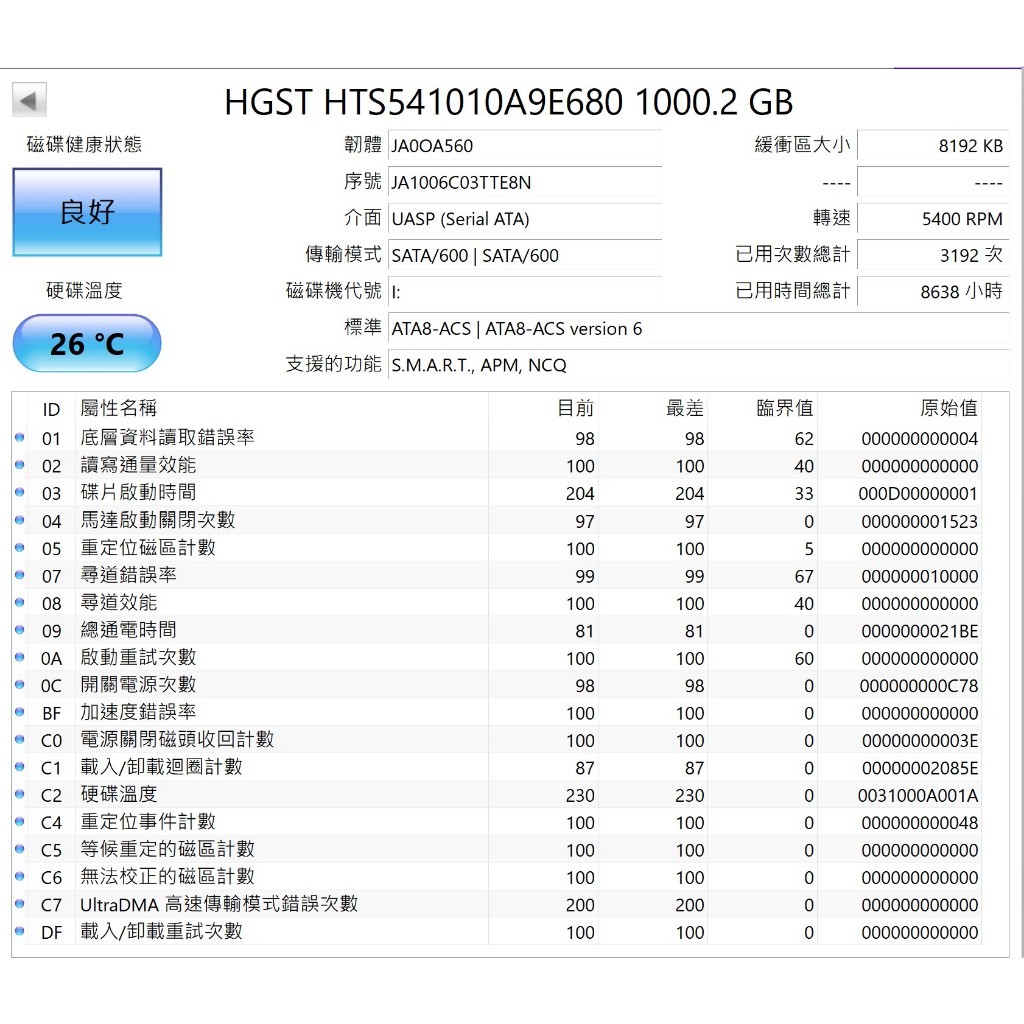Select the 屬性名稱 column header
Image resolution: width=1024 pixels, height=1024 pixels.
click(x=119, y=408)
